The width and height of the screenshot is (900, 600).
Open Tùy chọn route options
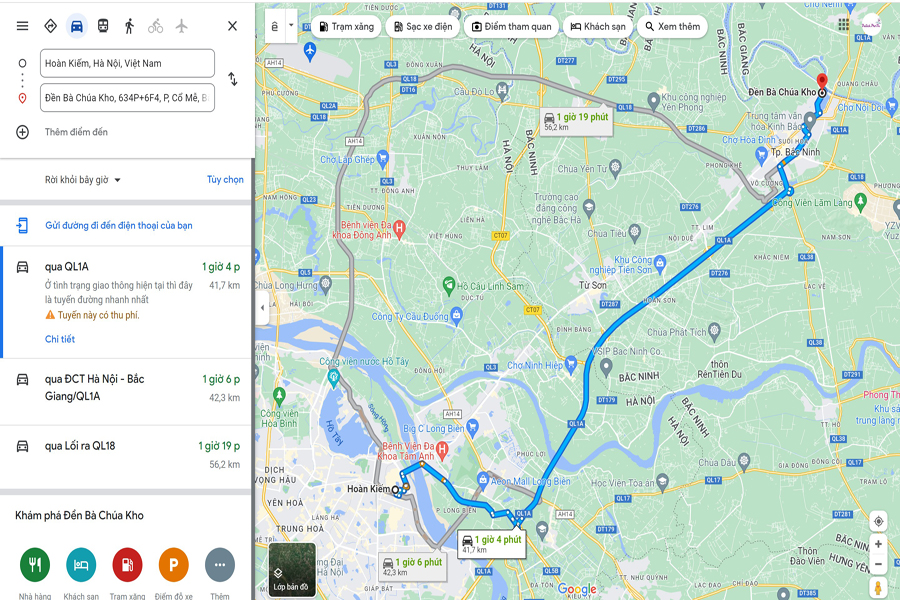click(225, 180)
